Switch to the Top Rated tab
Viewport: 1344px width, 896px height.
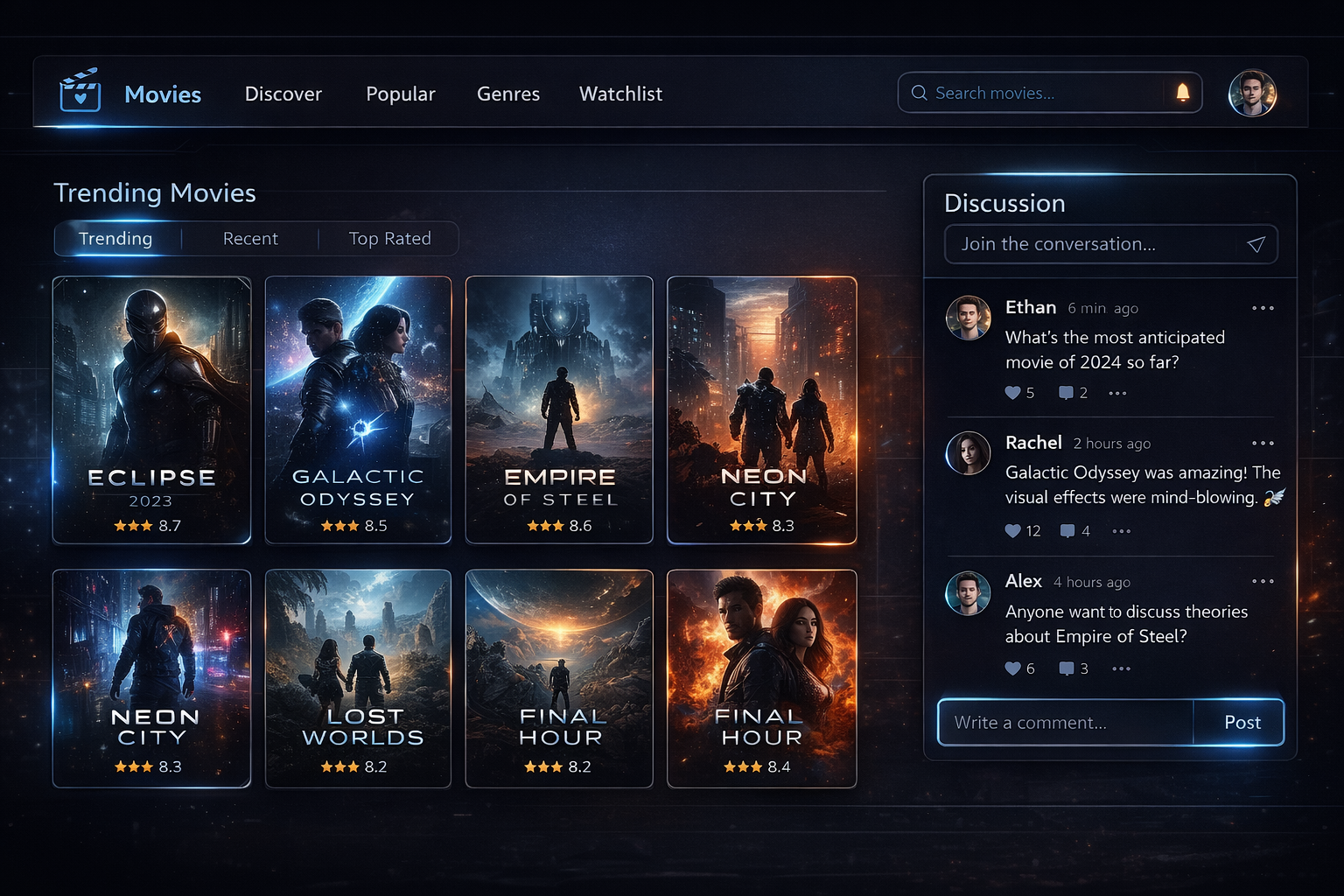tap(389, 238)
